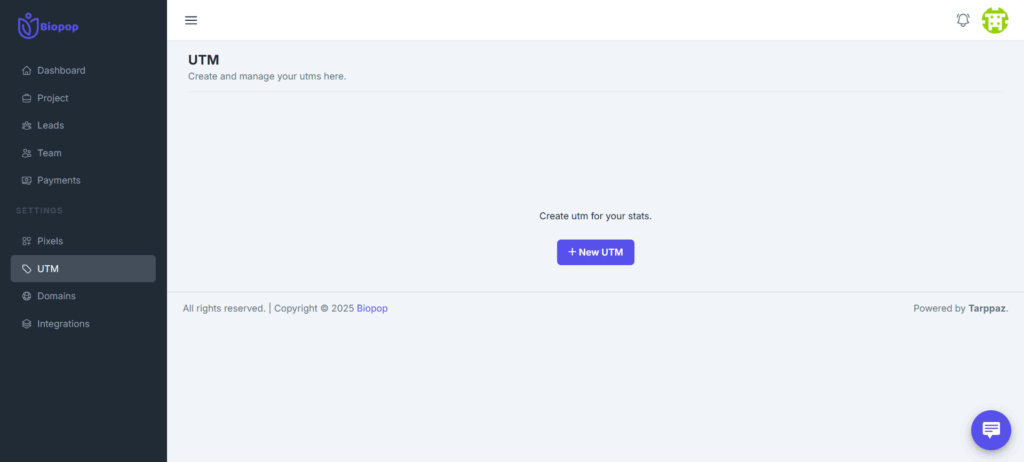The width and height of the screenshot is (1024, 462).
Task: Click the Integrations layers icon
Action: tap(27, 324)
